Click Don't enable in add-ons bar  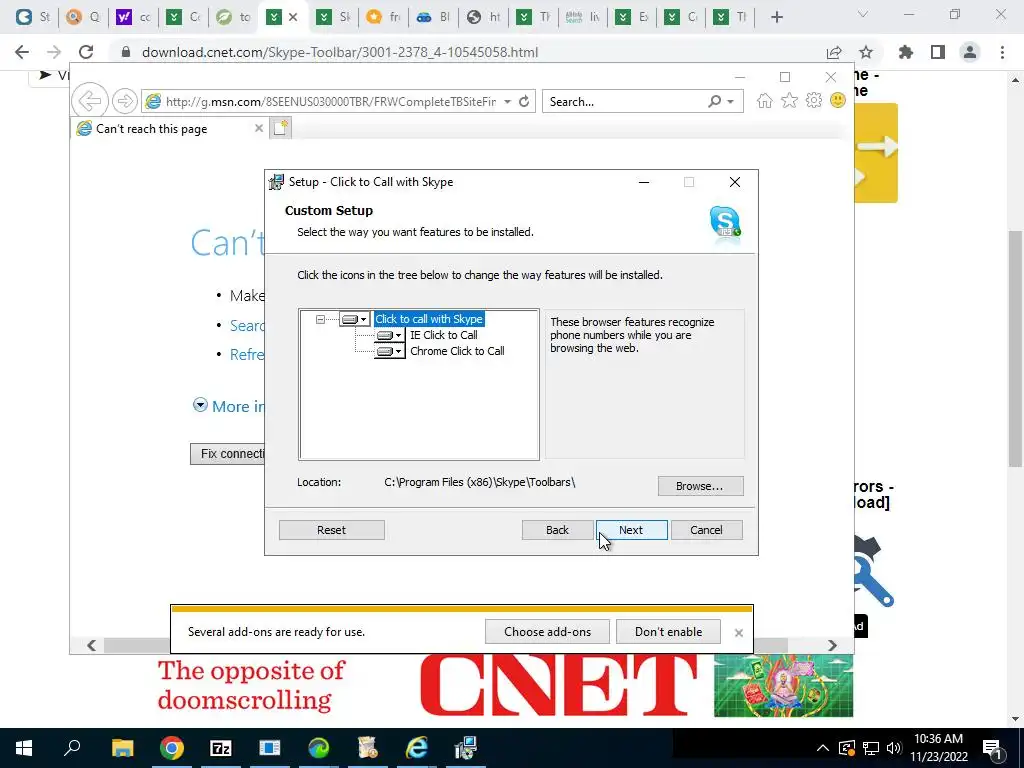668,632
